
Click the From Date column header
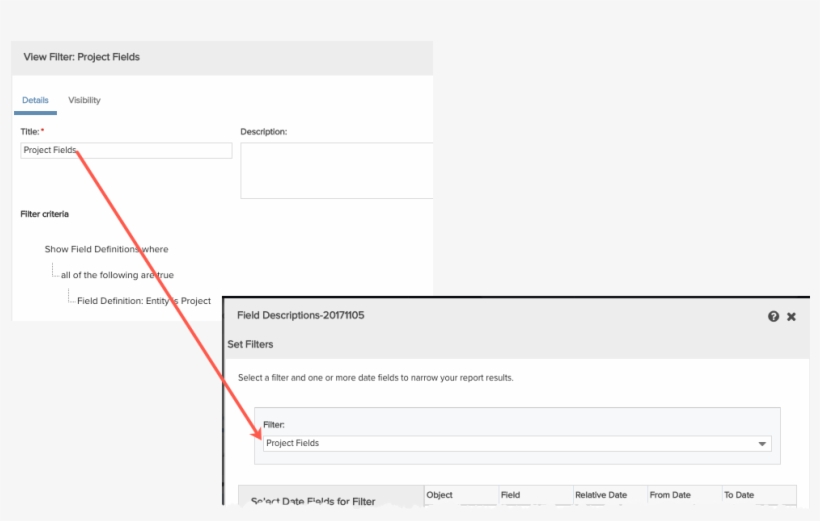coord(672,495)
